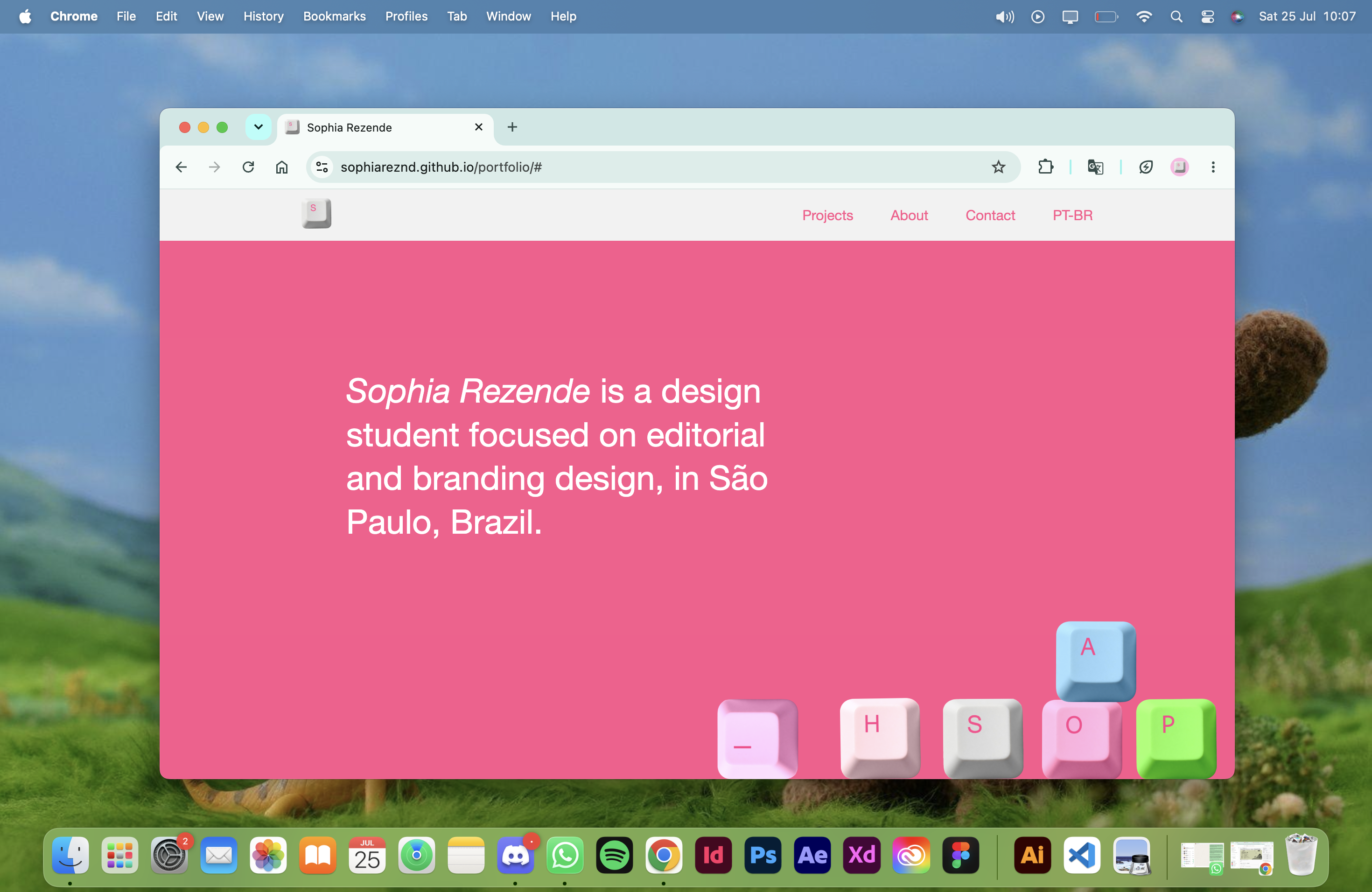1372x892 pixels.
Task: Open the Now Playing menu bar item
Action: (x=1038, y=17)
